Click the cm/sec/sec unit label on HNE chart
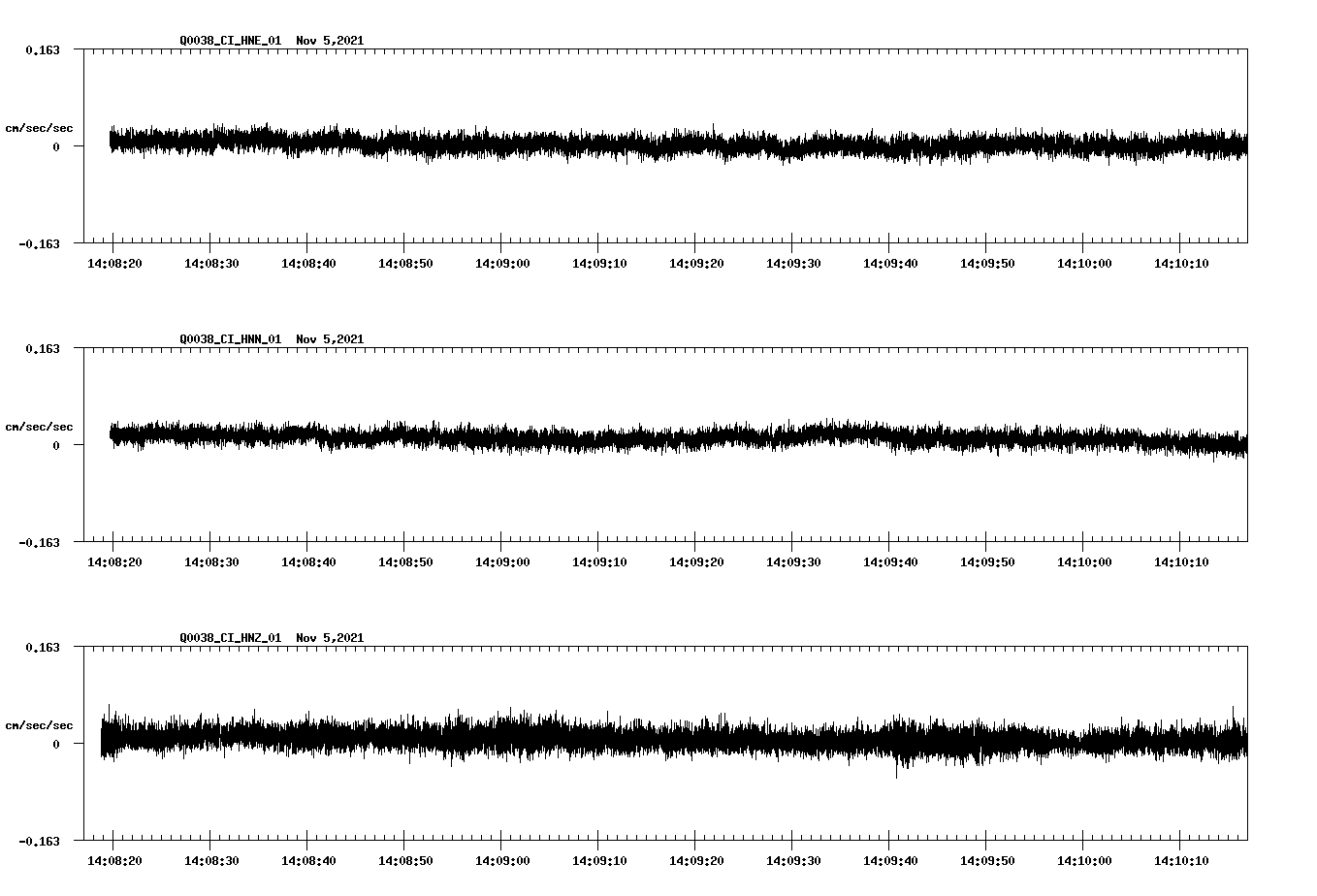The width and height of the screenshot is (1317, 896). coord(39,128)
